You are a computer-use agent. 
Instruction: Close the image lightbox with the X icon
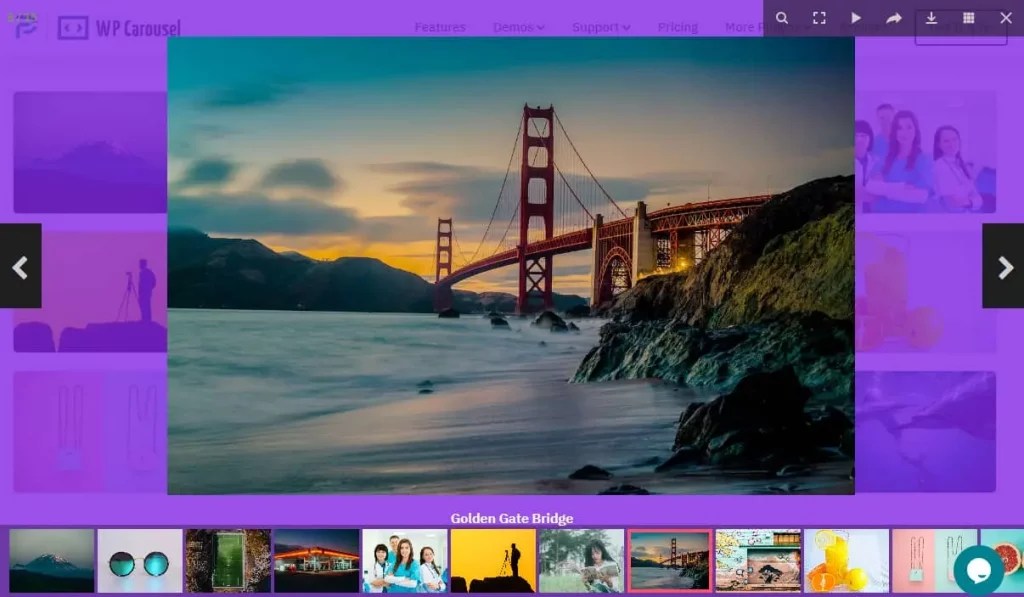tap(1006, 18)
